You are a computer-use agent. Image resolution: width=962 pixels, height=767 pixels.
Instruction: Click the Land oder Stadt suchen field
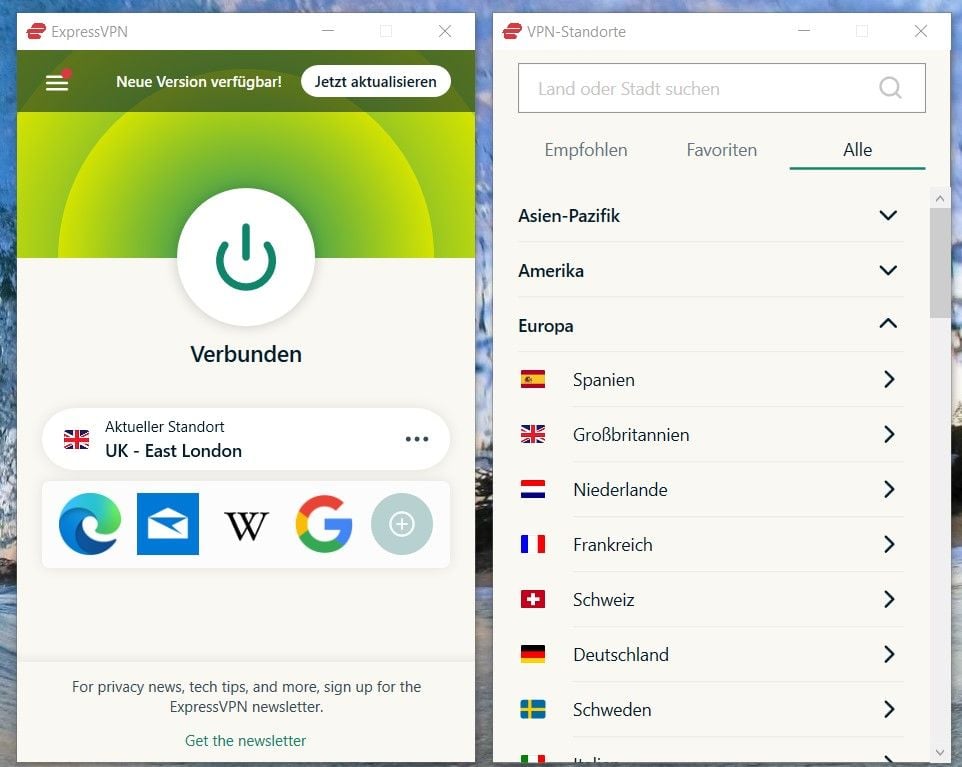(722, 88)
